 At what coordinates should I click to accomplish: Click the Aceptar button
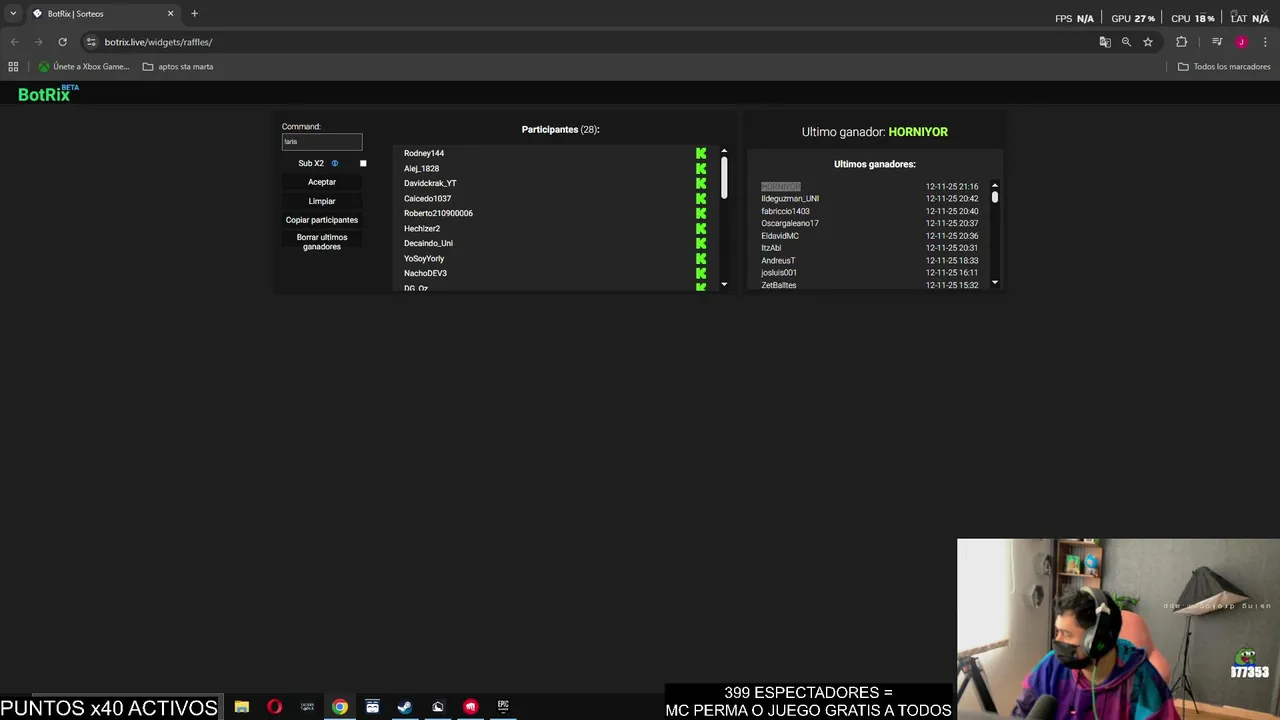[x=322, y=182]
